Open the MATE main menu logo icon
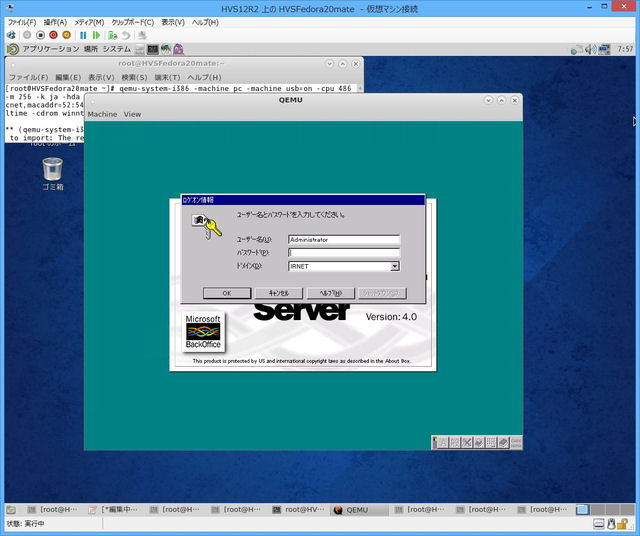The image size is (640, 536). pos(13,49)
